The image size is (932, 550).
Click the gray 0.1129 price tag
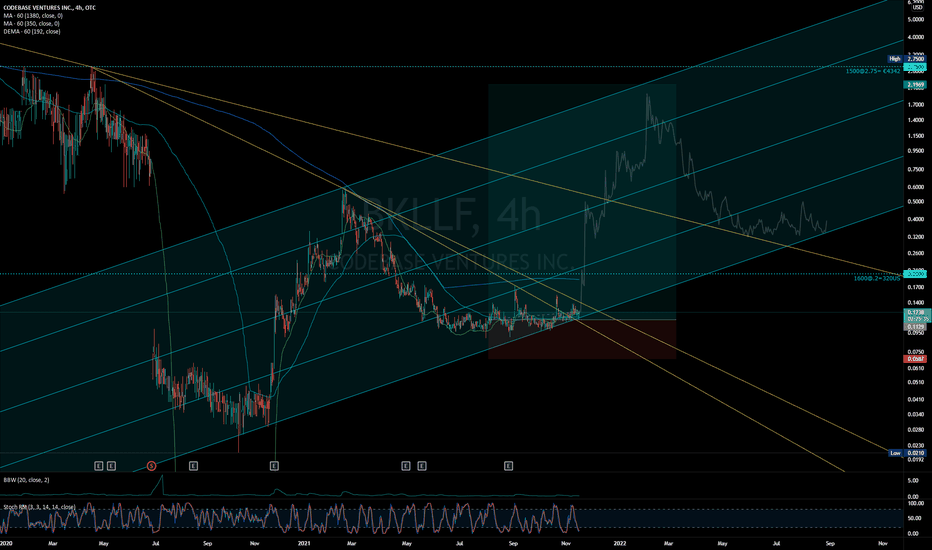(915, 327)
